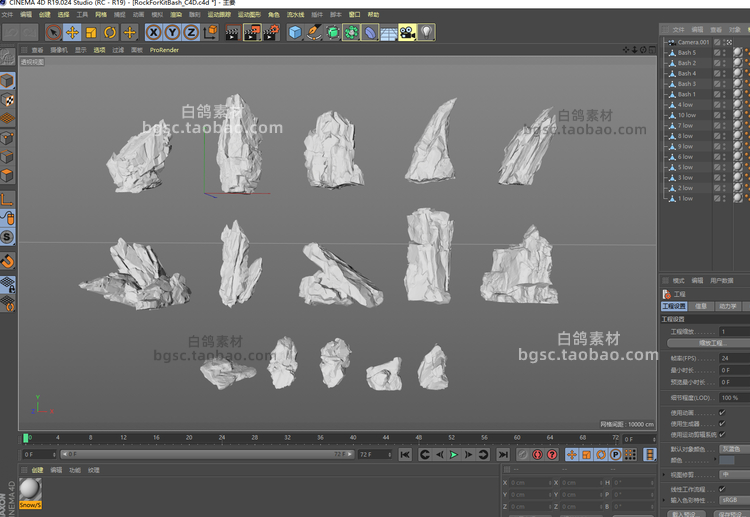Select Camera.001 in object manager
750x517 pixels.
click(x=693, y=42)
